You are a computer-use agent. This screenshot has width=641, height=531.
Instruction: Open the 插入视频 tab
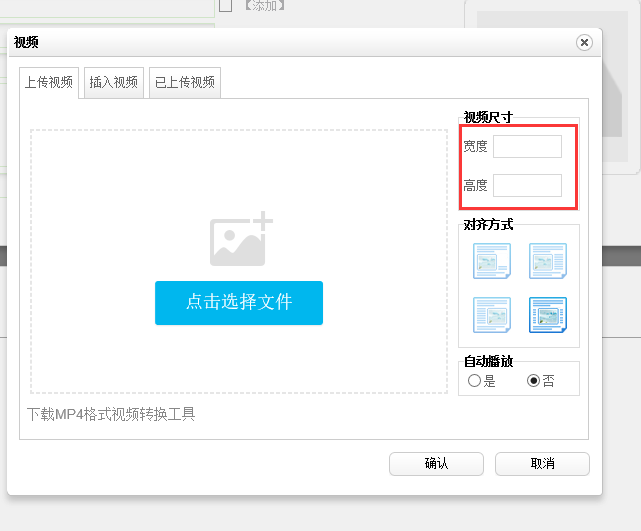pyautogui.click(x=114, y=83)
